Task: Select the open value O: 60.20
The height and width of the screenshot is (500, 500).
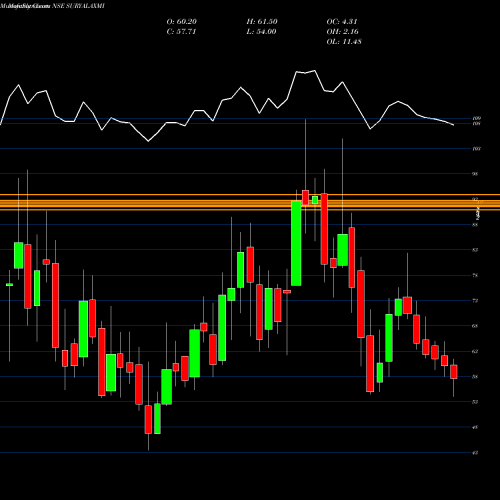Action: [182, 22]
